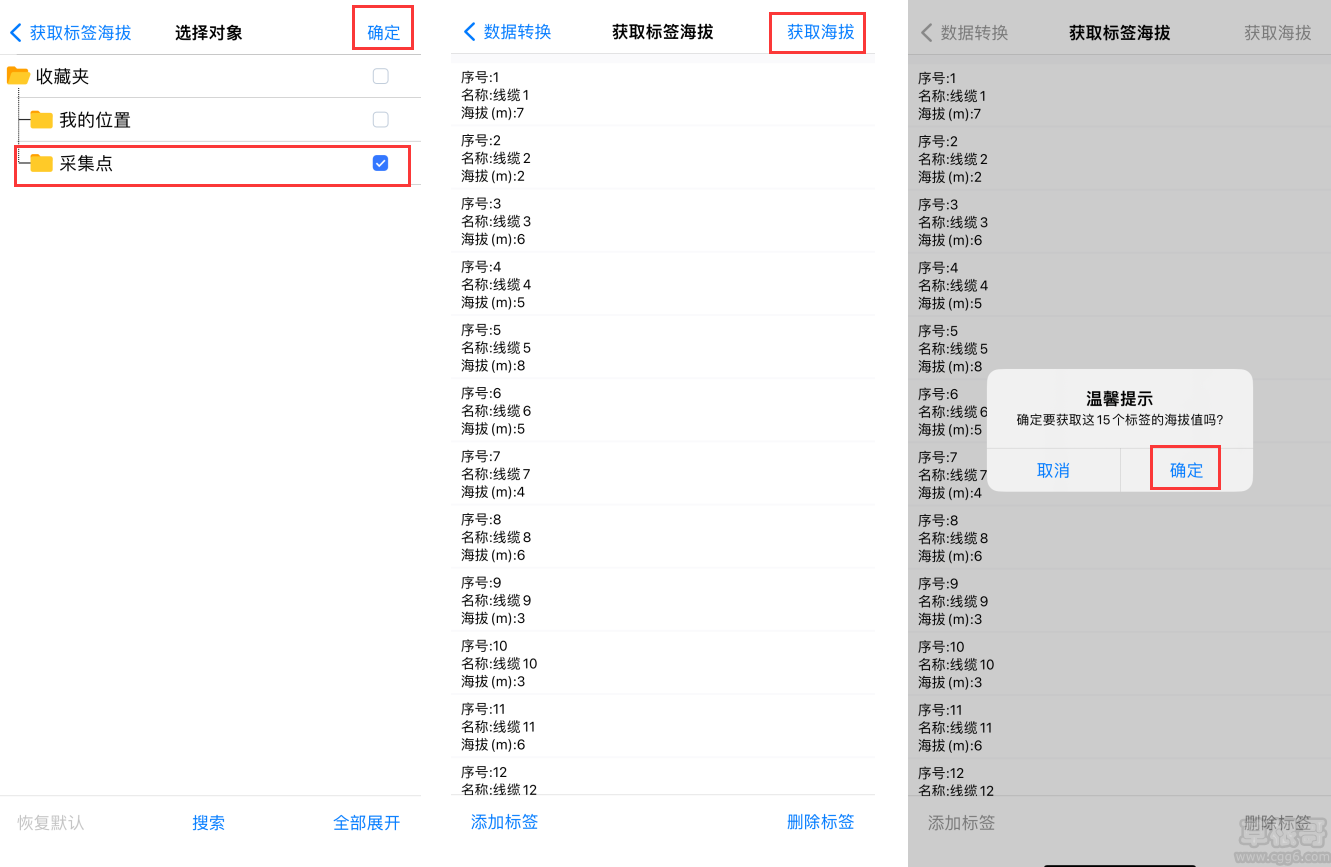Select the 收藏夹 tree row label
The height and width of the screenshot is (867, 1331).
coord(63,76)
